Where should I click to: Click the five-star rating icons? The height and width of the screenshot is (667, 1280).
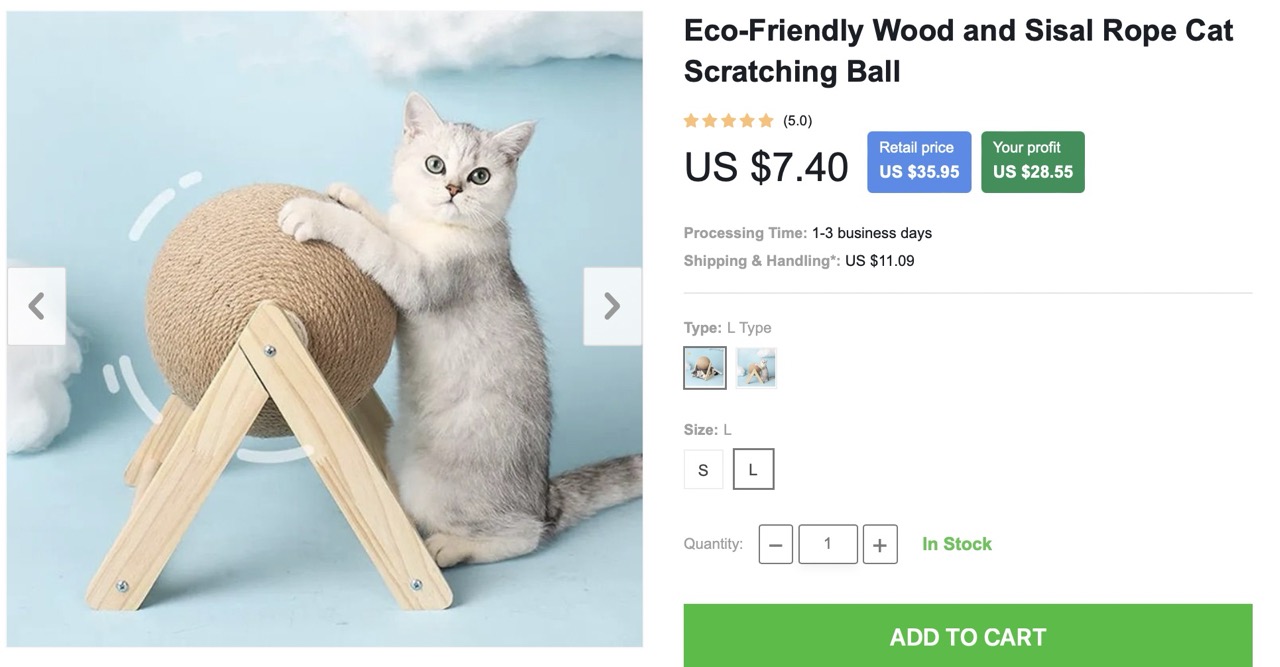point(728,121)
